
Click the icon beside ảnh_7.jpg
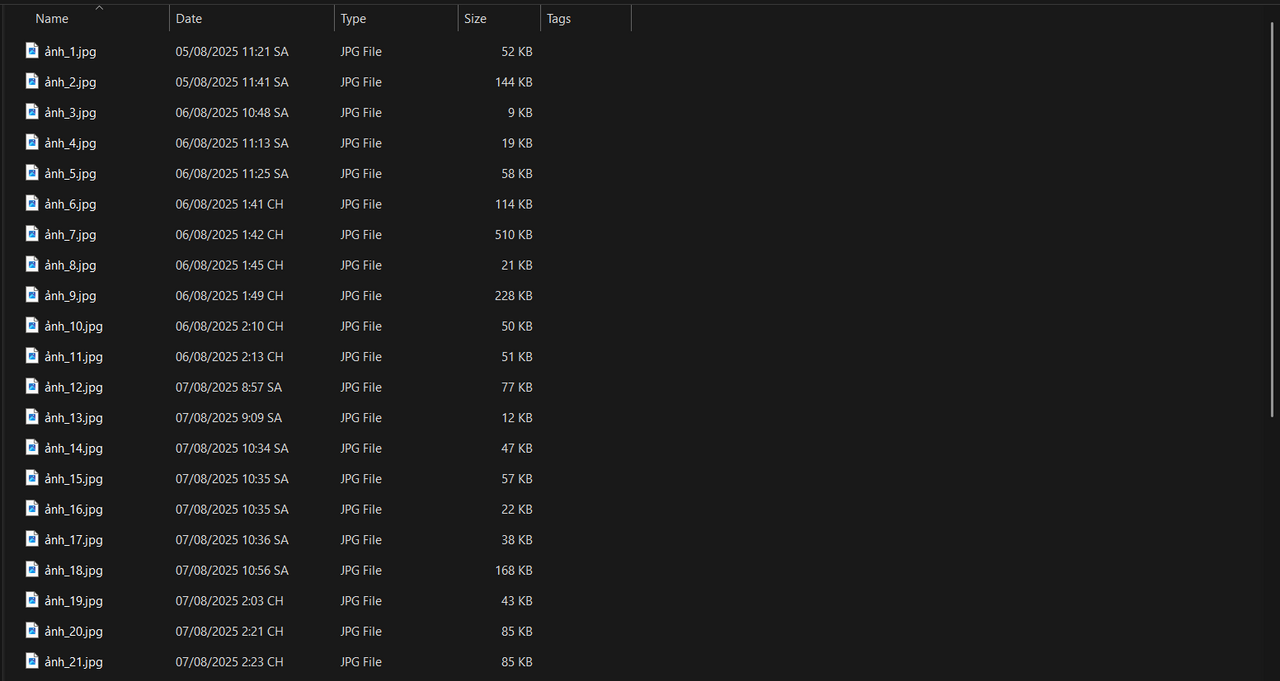[32, 234]
